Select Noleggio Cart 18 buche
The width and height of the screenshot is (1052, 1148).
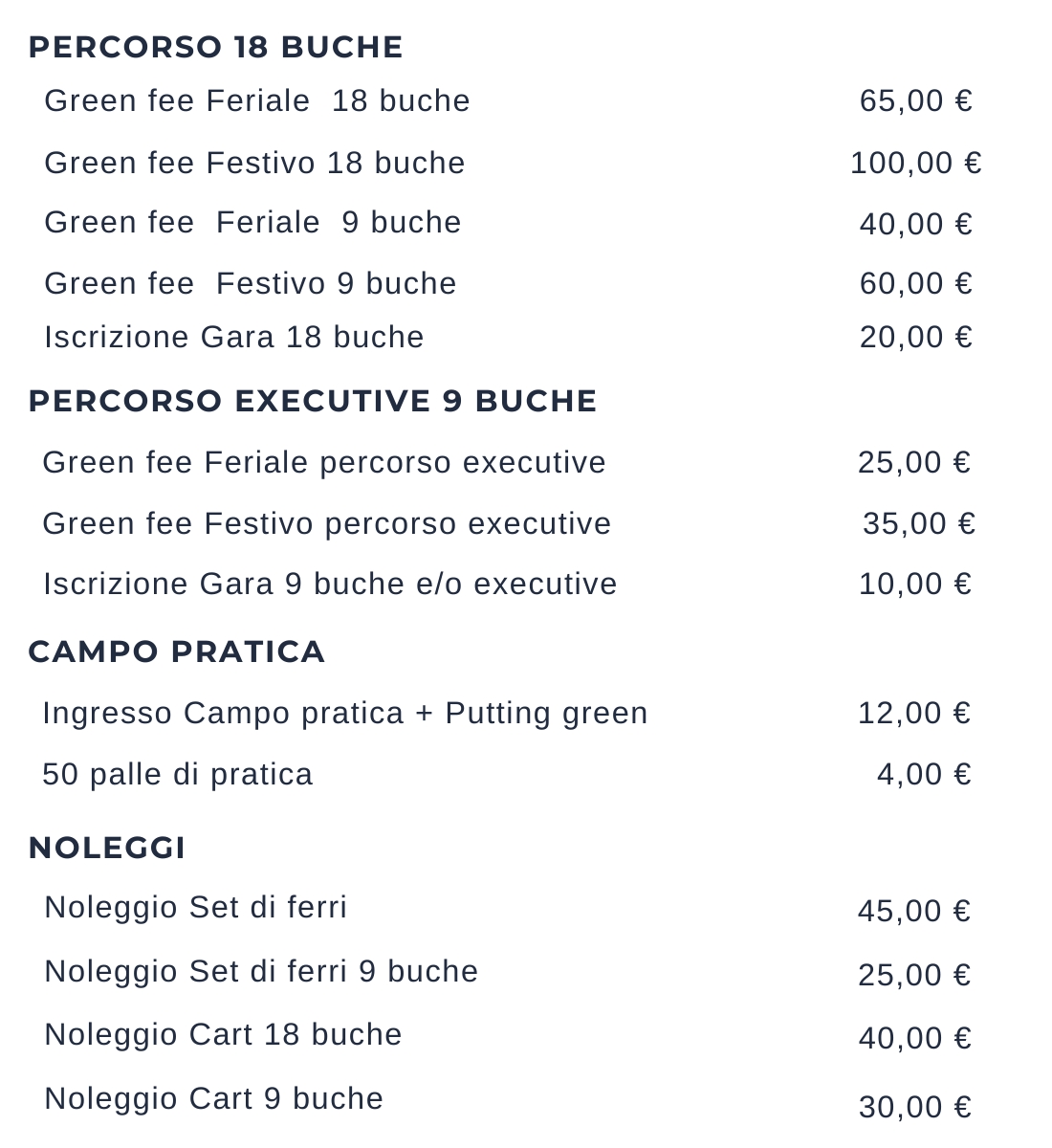223,1034
